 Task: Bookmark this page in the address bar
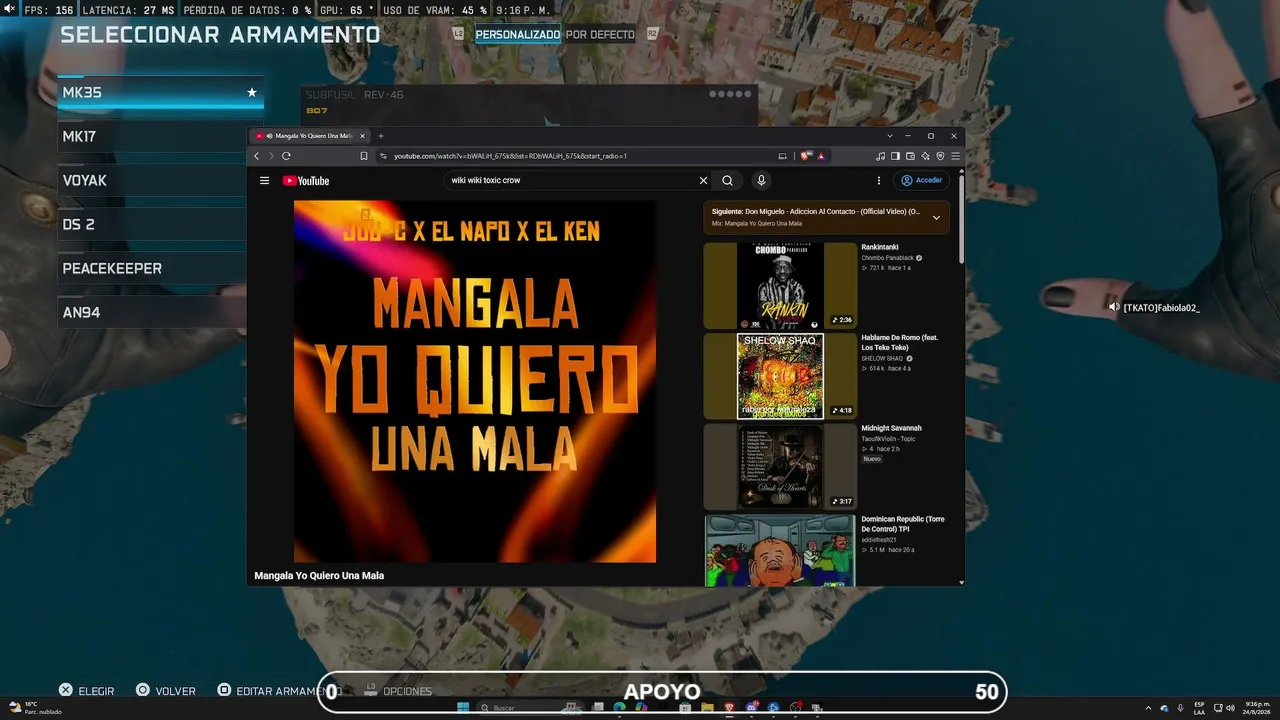click(364, 156)
